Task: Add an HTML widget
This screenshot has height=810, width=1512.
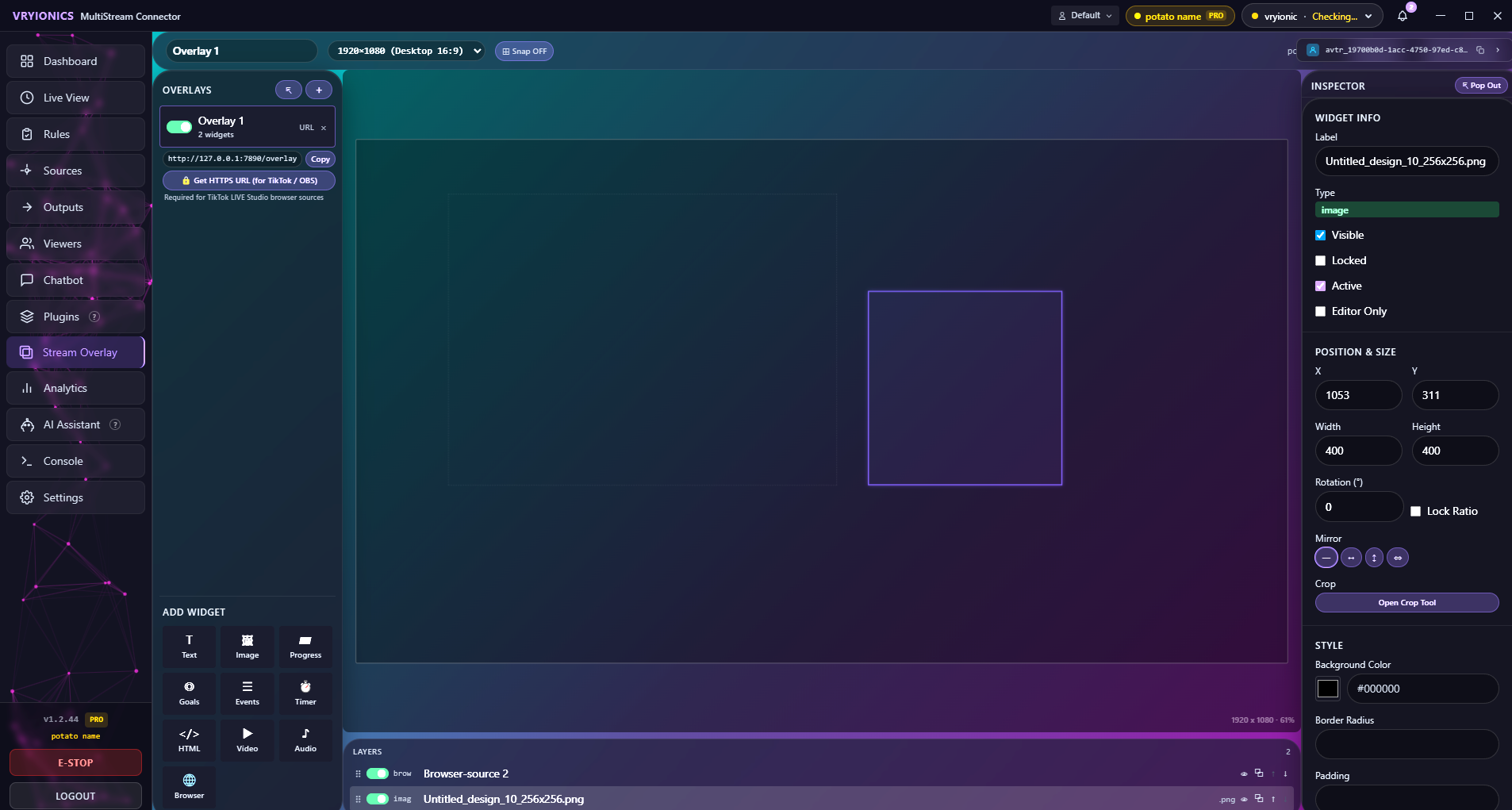Action: point(189,740)
